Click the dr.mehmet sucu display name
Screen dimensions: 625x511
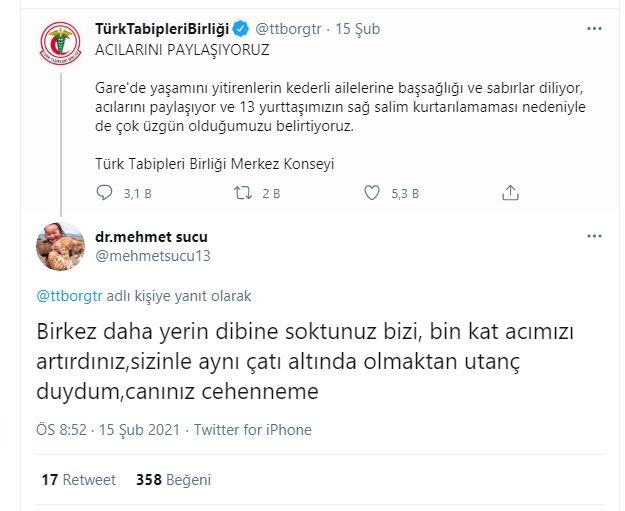(x=151, y=237)
